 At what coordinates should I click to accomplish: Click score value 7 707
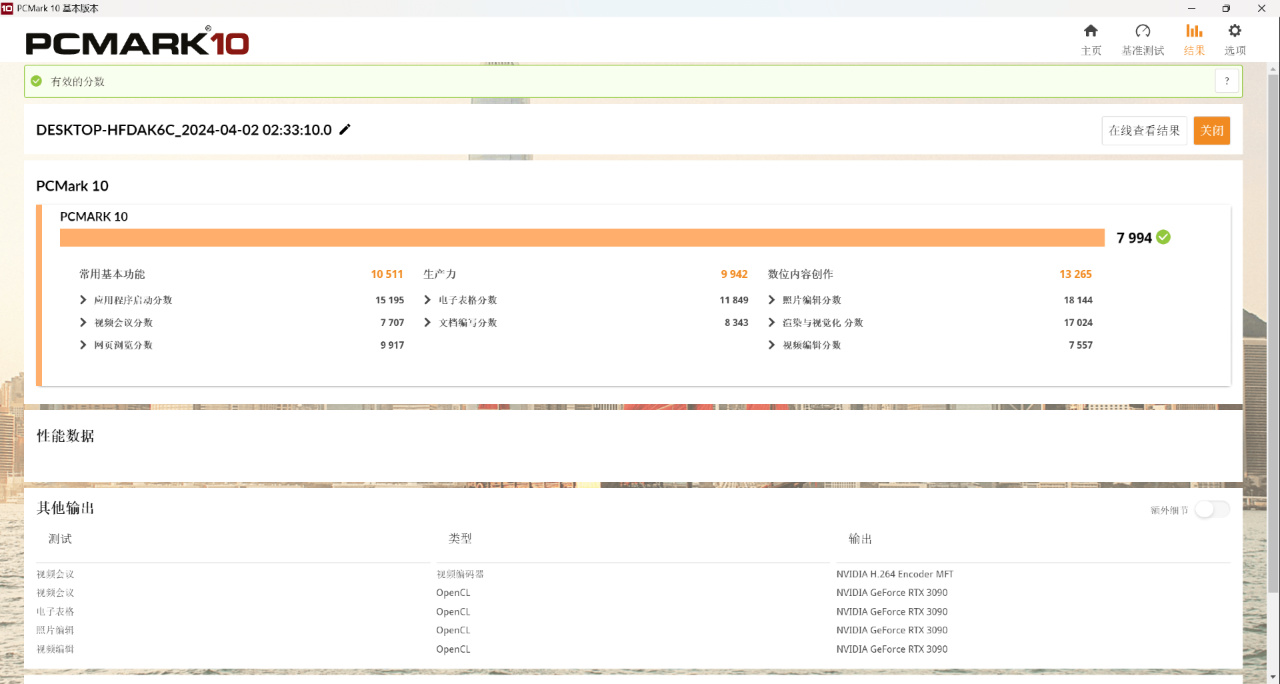coord(392,322)
